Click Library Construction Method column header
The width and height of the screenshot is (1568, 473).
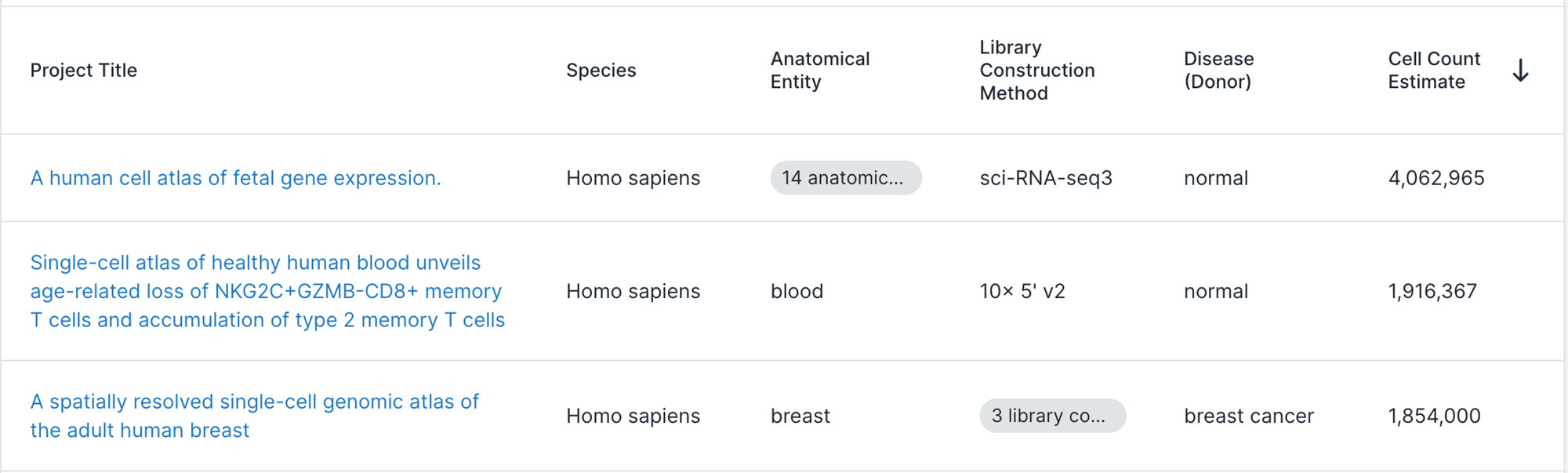[1036, 71]
